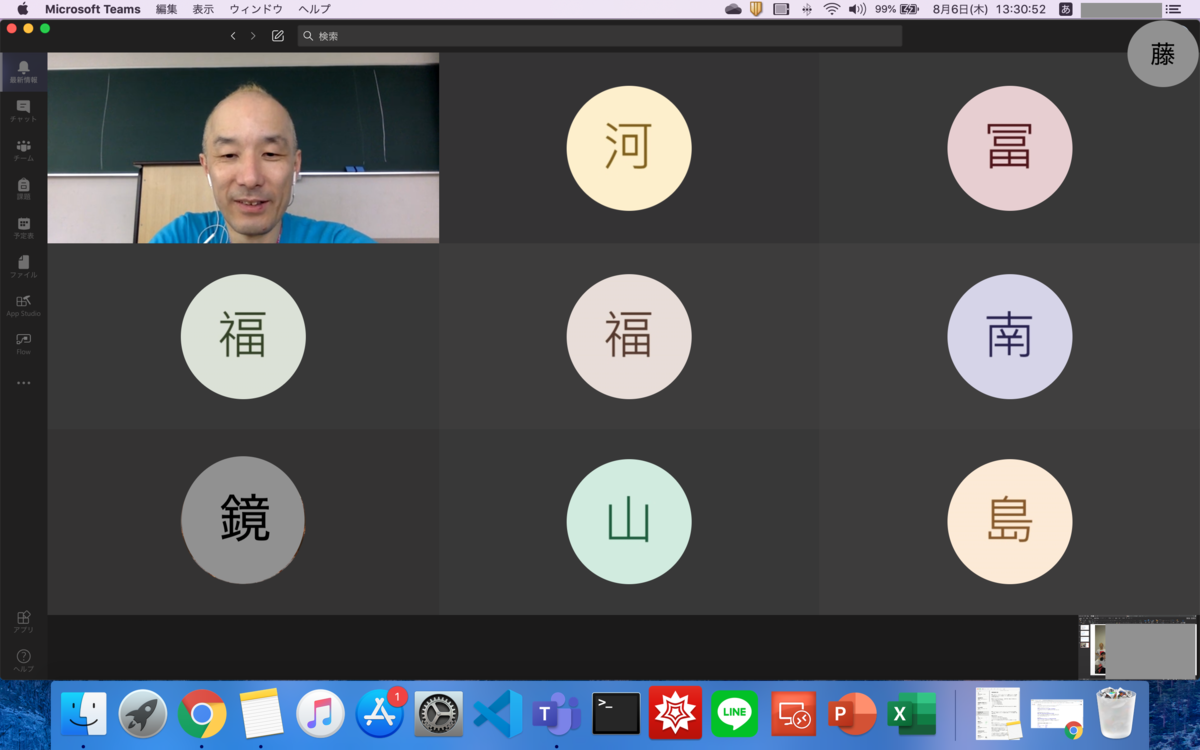Open the 予定表 calendar
The height and width of the screenshot is (750, 1200).
(x=23, y=228)
